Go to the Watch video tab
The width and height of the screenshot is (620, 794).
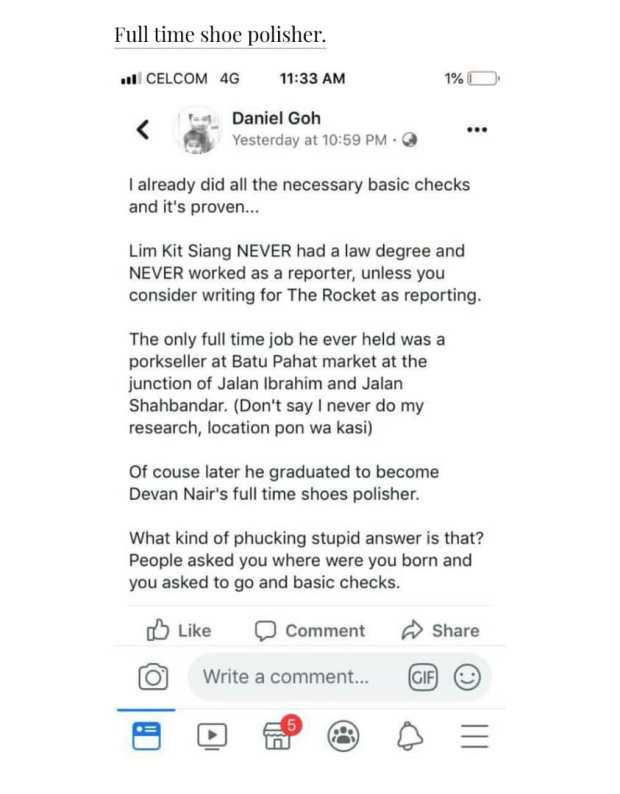pos(211,736)
